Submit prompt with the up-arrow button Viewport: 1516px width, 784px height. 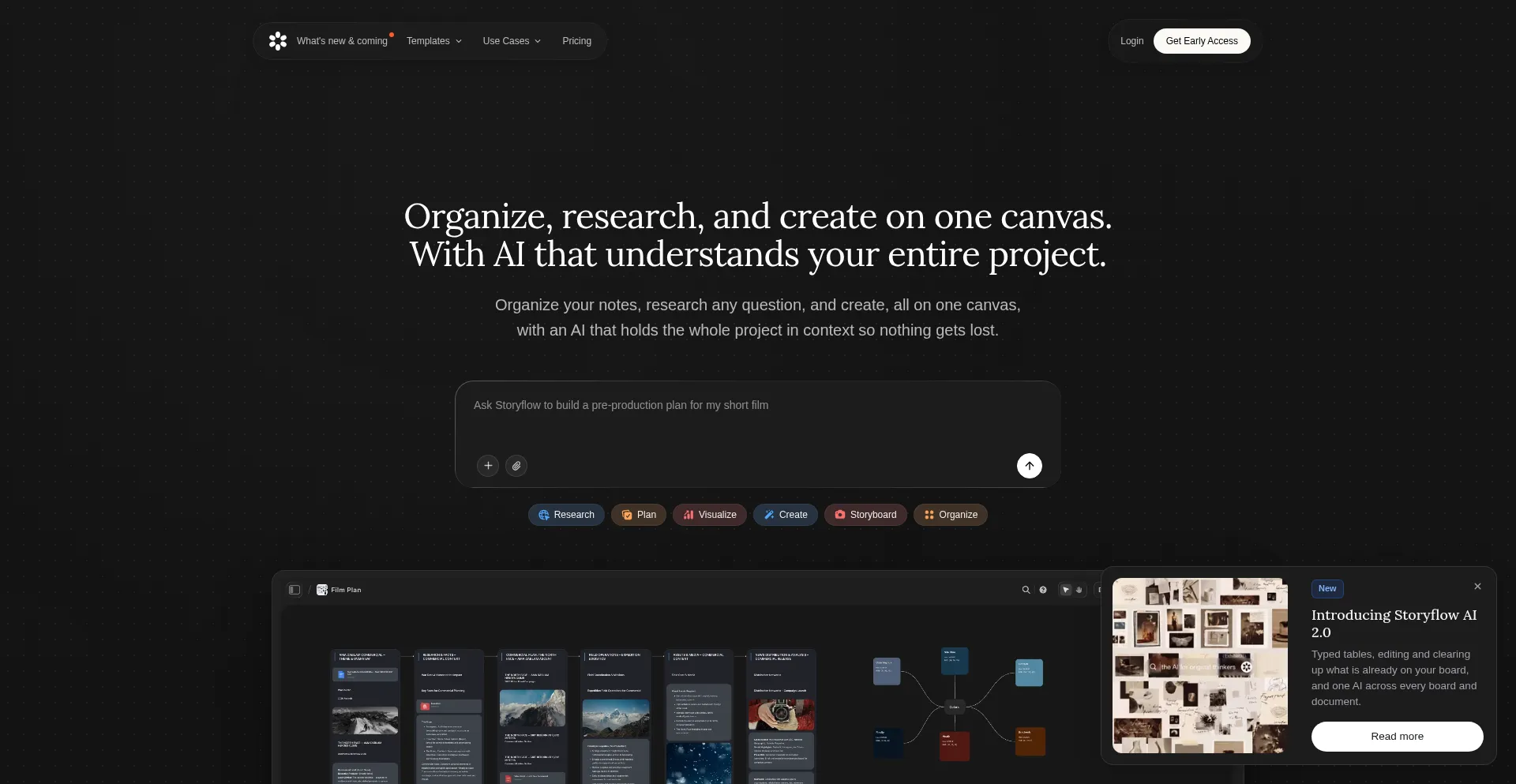coord(1030,466)
